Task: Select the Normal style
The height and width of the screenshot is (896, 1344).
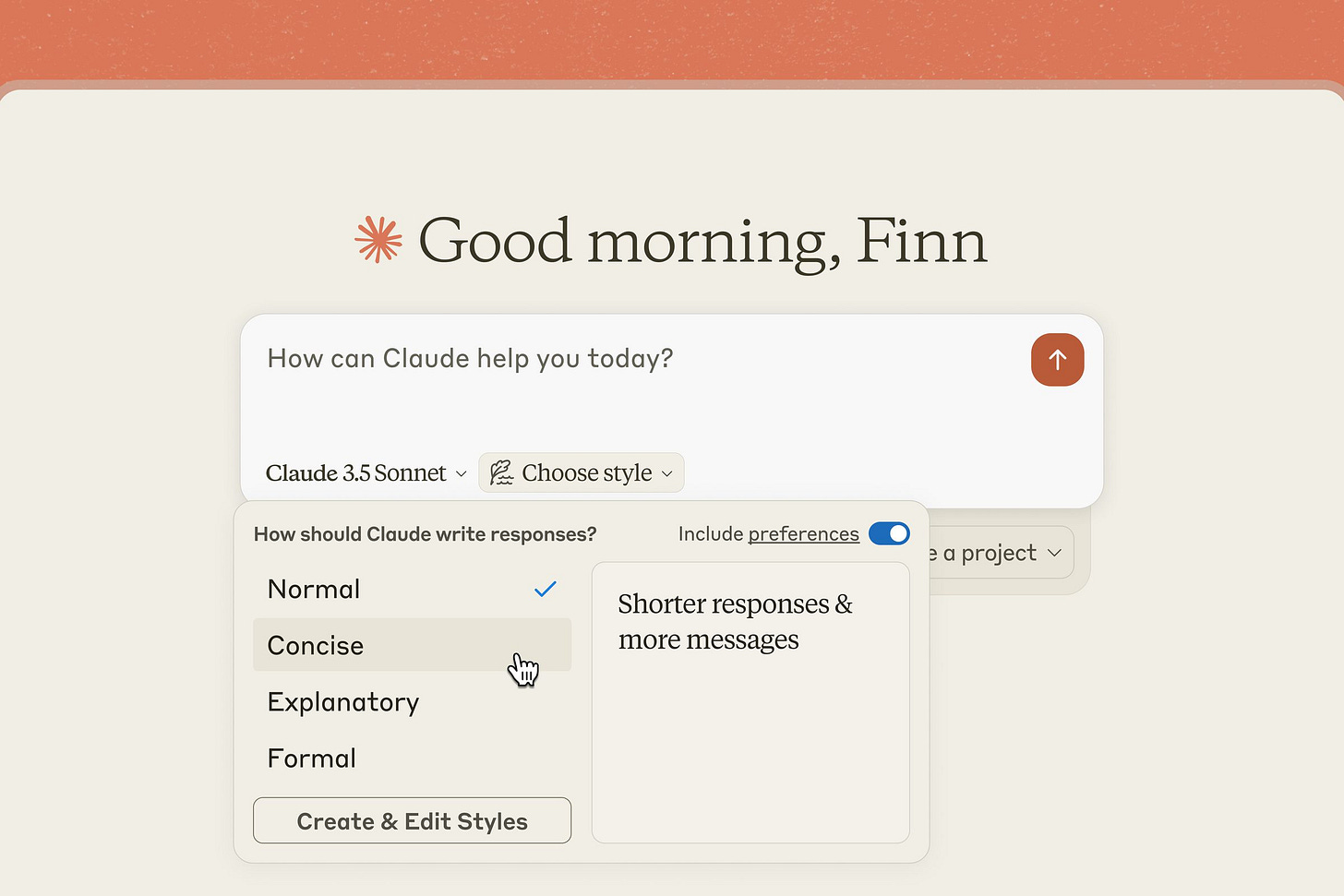Action: (x=314, y=589)
